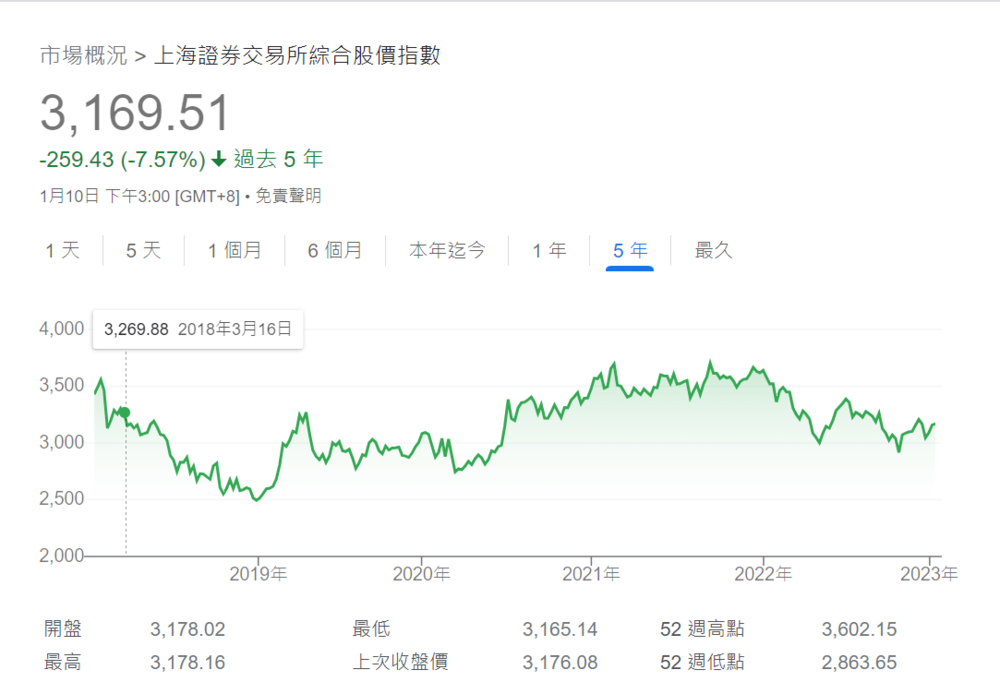The width and height of the screenshot is (1000, 682).
Task: Click the 52 週高點 label
Action: coord(702,629)
